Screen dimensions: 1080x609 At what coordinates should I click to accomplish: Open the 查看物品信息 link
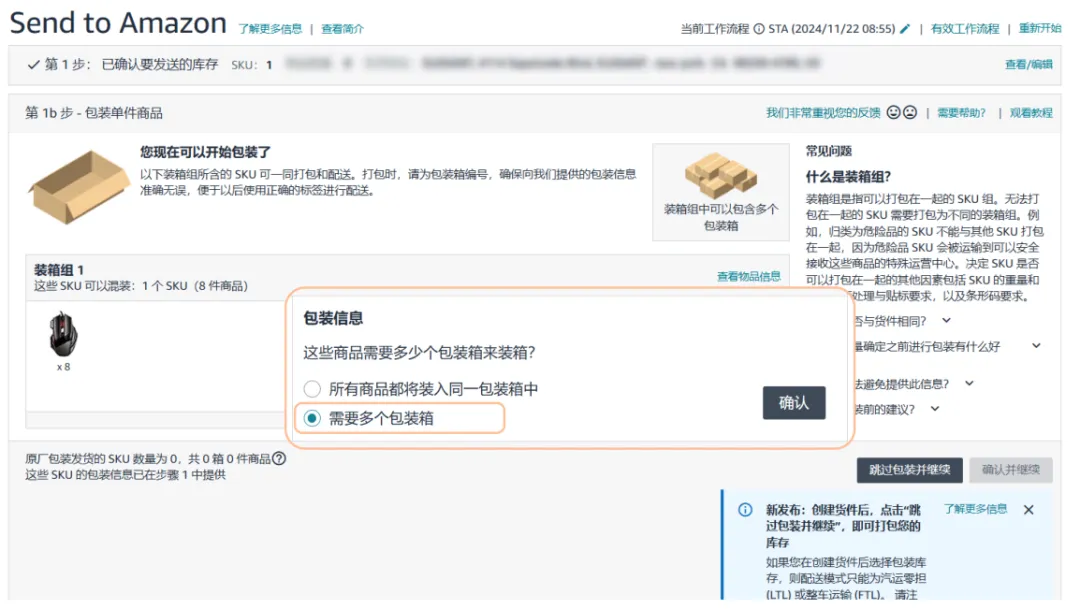tap(749, 276)
